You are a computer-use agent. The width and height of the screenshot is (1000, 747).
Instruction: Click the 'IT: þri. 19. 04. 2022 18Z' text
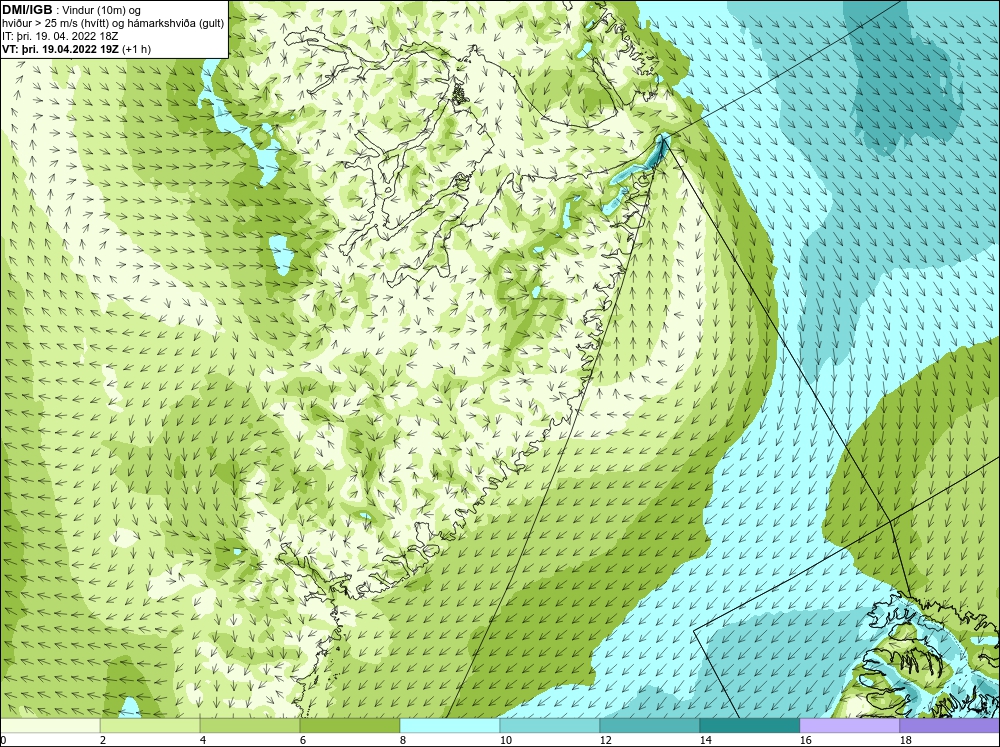tap(60, 36)
